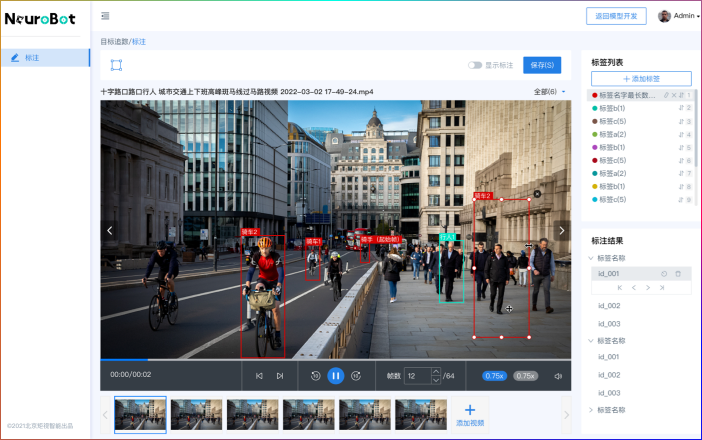Open the 全部(6) filter dropdown
Viewport: 702px width, 440px height.
[x=549, y=92]
